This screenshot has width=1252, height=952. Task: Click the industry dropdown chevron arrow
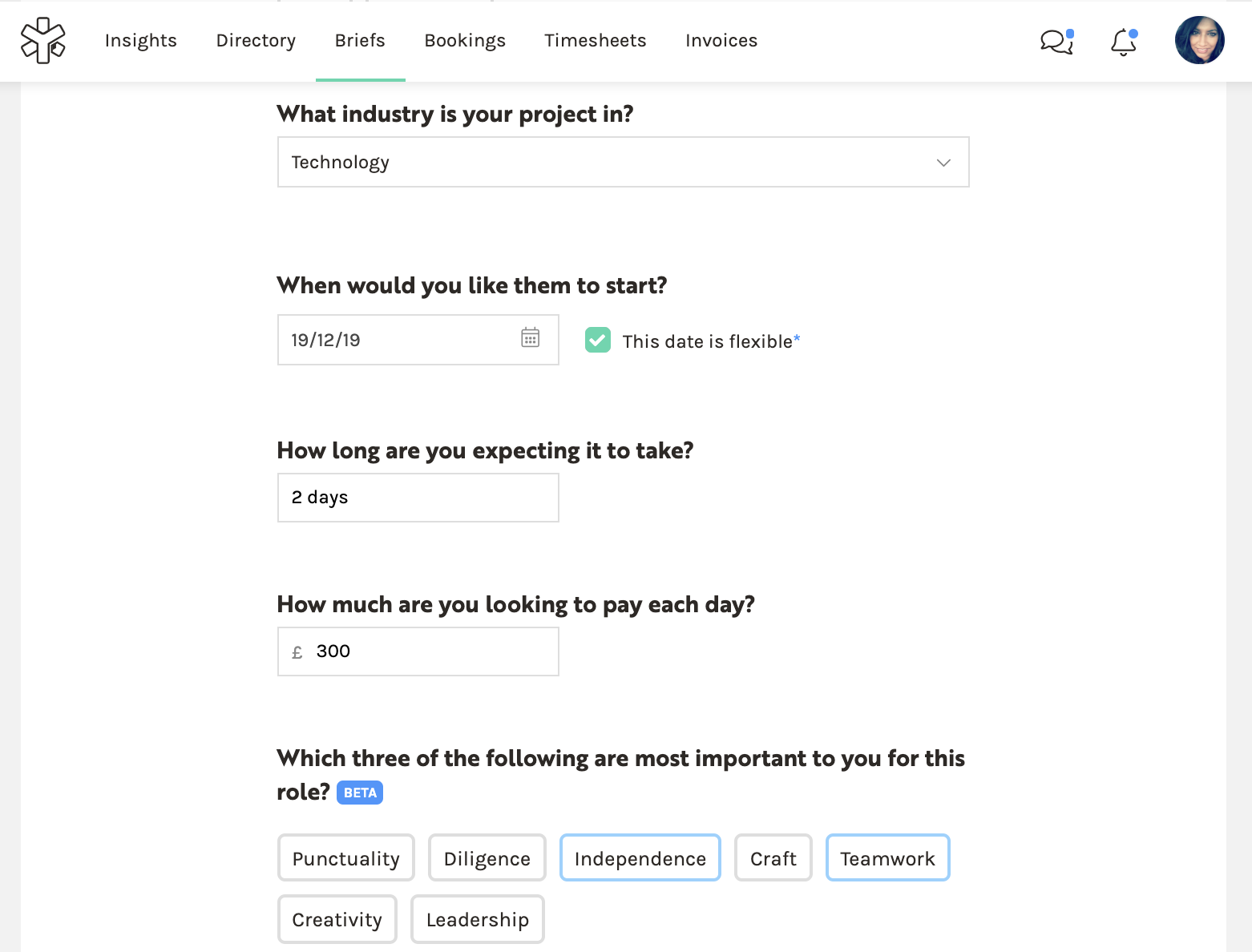(x=943, y=163)
